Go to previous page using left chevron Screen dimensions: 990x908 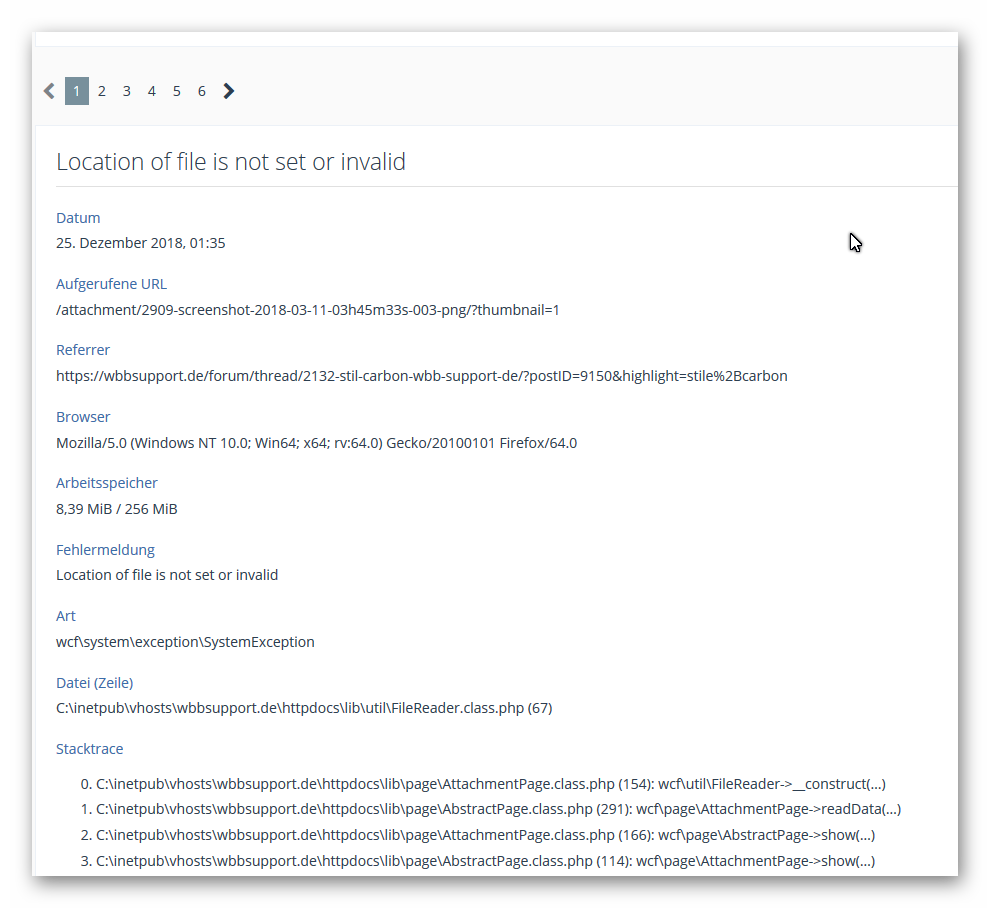[x=49, y=91]
